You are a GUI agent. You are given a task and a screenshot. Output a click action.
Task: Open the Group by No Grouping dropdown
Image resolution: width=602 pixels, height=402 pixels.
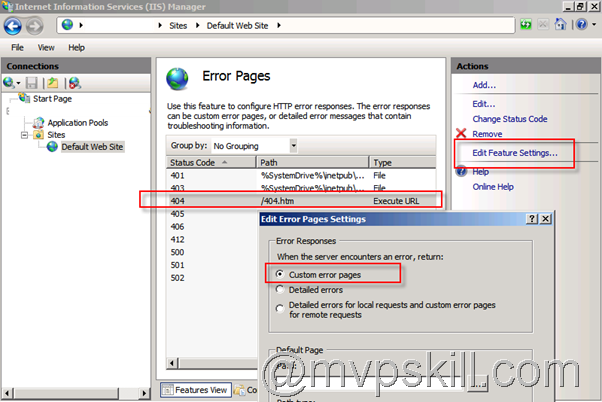pyautogui.click(x=294, y=146)
